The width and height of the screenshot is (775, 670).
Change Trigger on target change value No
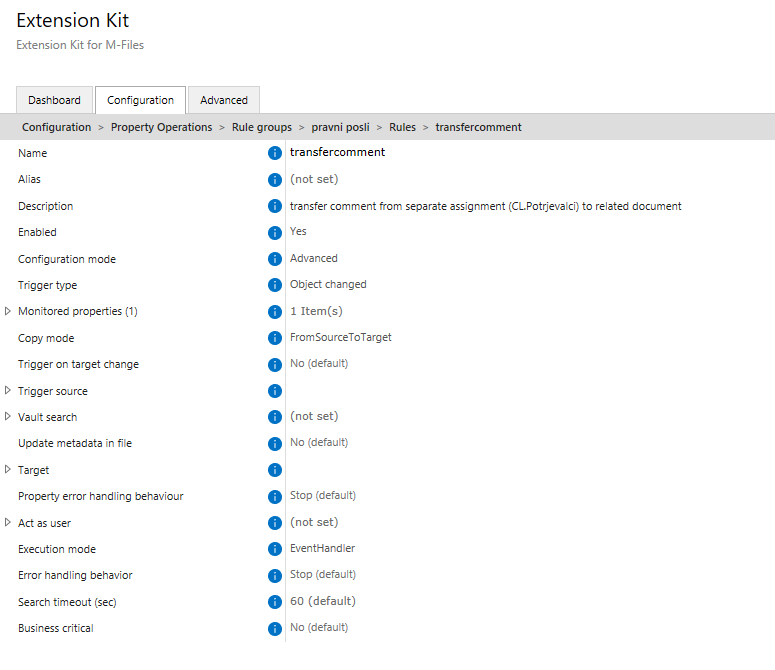pos(319,363)
